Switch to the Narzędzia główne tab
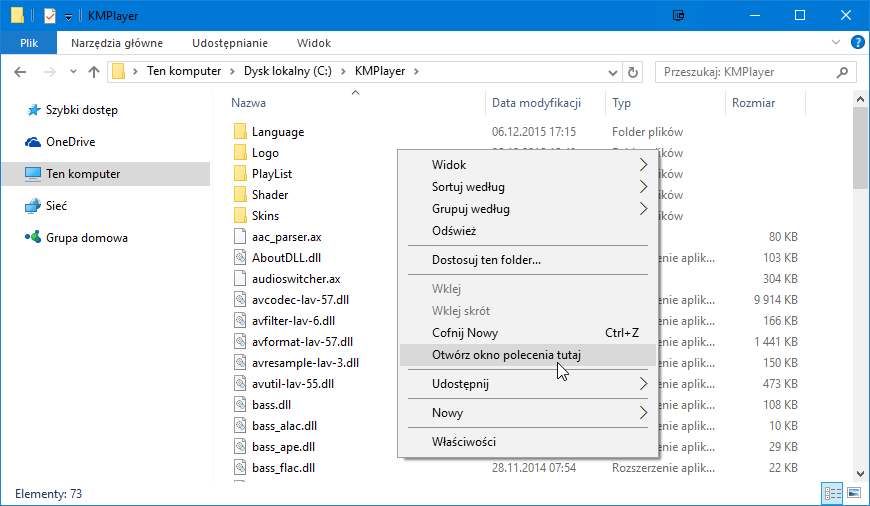 click(117, 43)
